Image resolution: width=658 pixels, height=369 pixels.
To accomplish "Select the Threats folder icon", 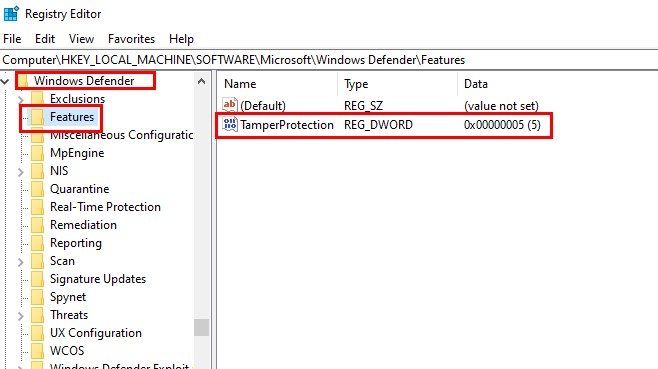I will [x=37, y=315].
